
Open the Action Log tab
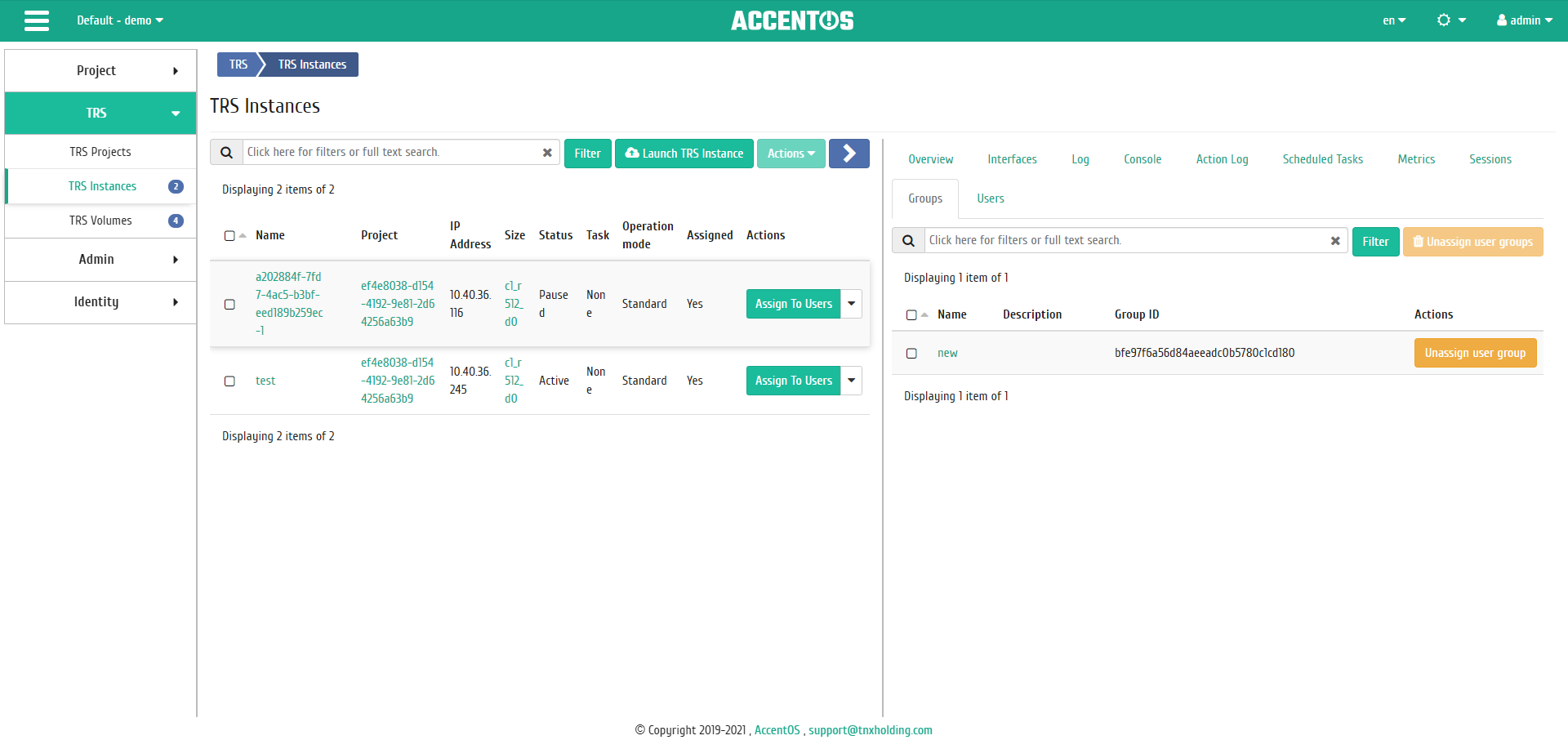pyautogui.click(x=1222, y=159)
